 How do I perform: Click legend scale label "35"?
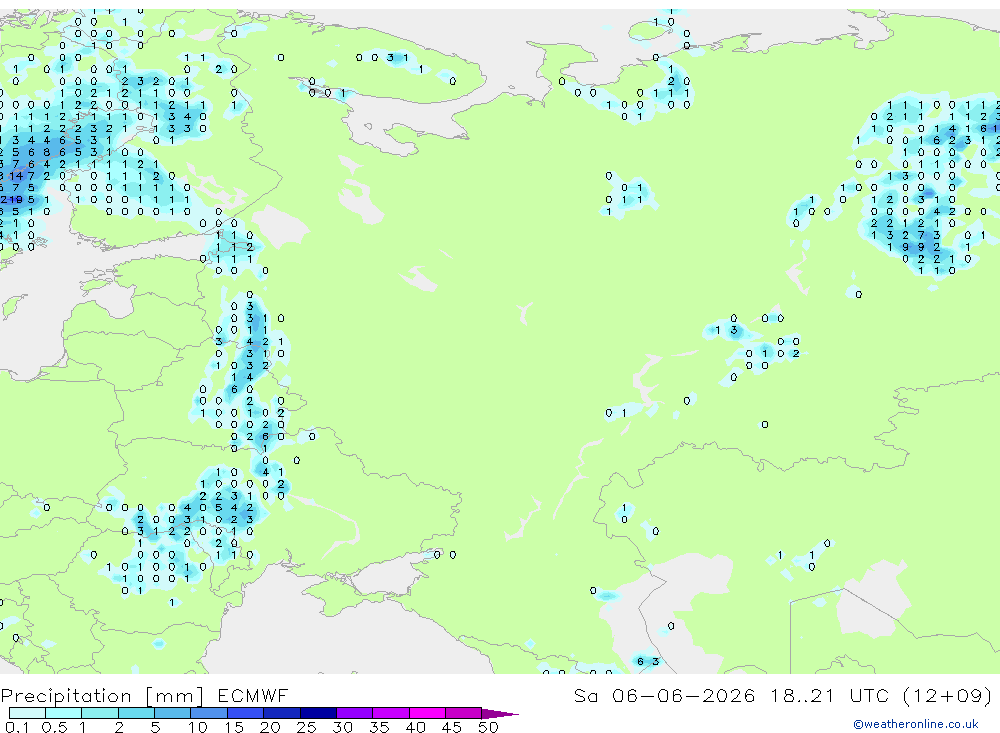[379, 727]
